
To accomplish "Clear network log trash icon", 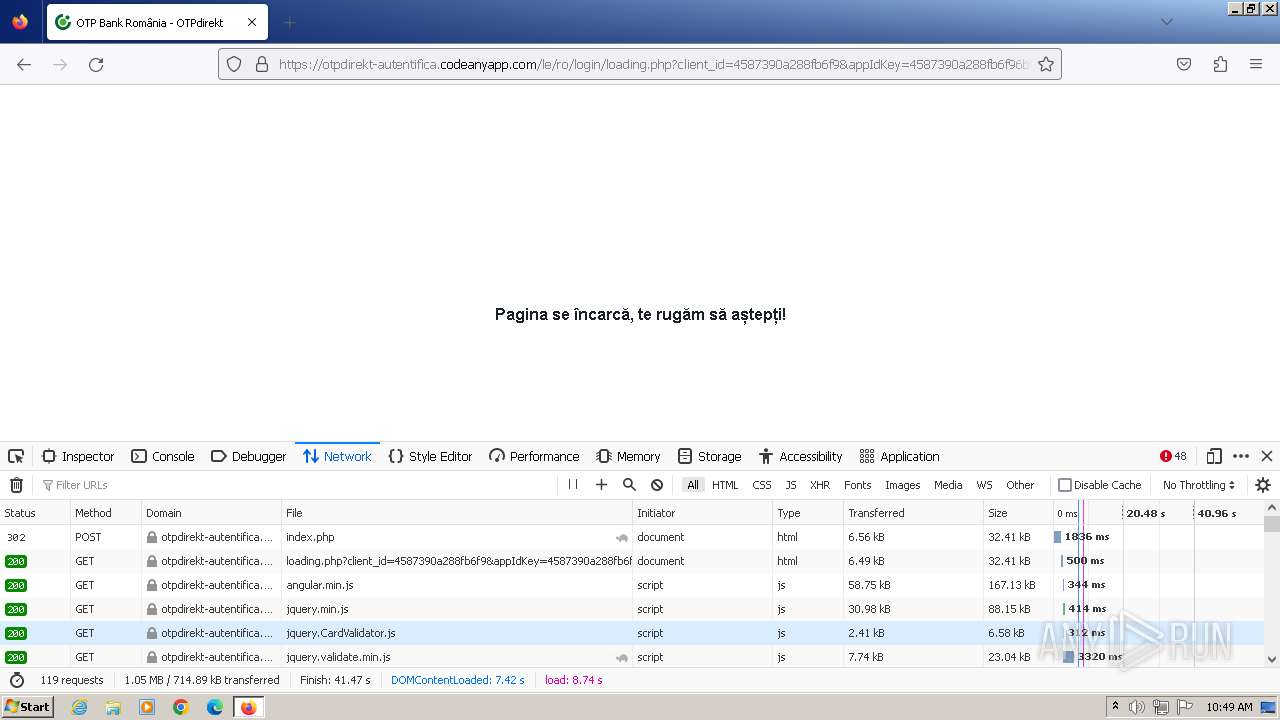I will 16,485.
